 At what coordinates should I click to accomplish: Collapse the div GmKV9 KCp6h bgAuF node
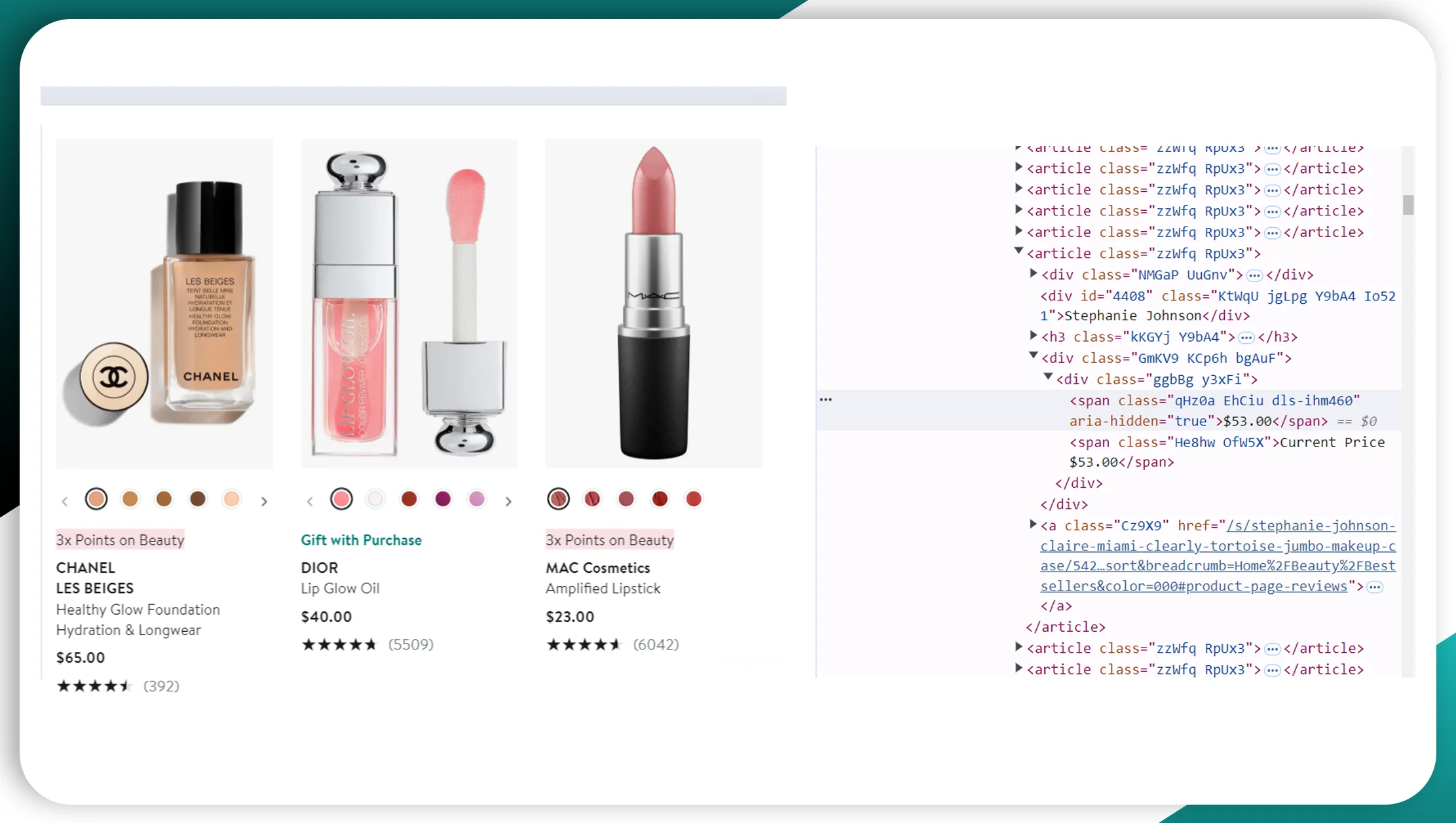[1034, 356]
